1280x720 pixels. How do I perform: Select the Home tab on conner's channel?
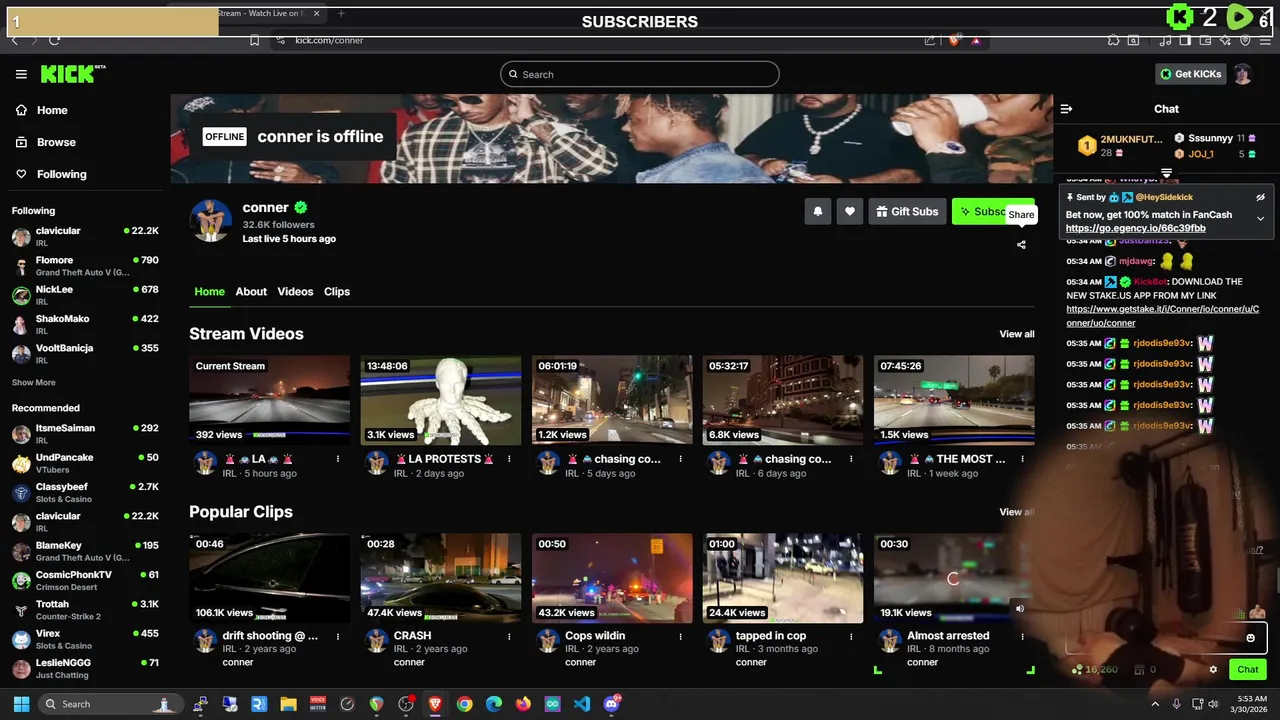209,292
